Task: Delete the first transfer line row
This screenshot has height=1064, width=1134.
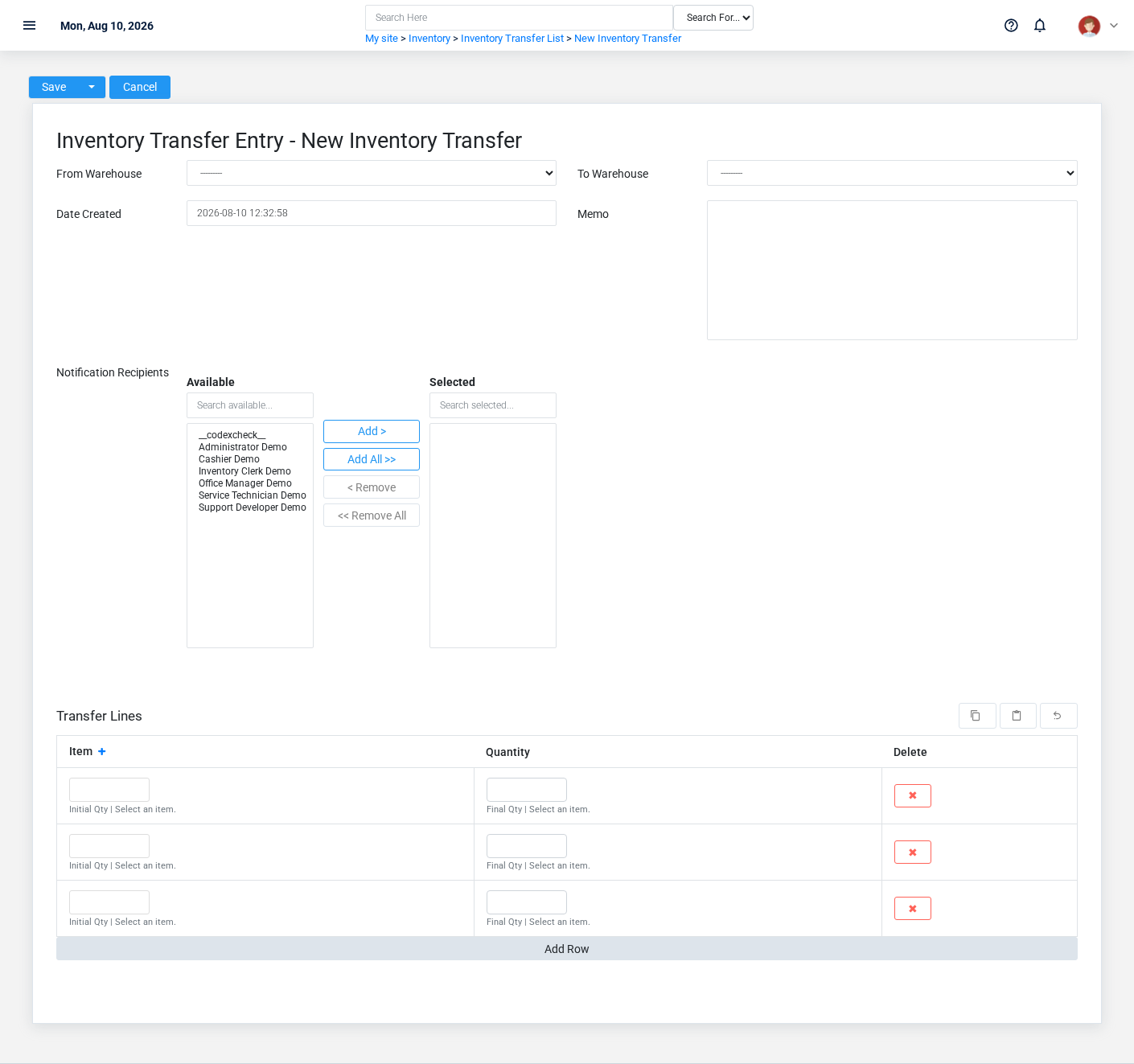Action: pyautogui.click(x=913, y=795)
